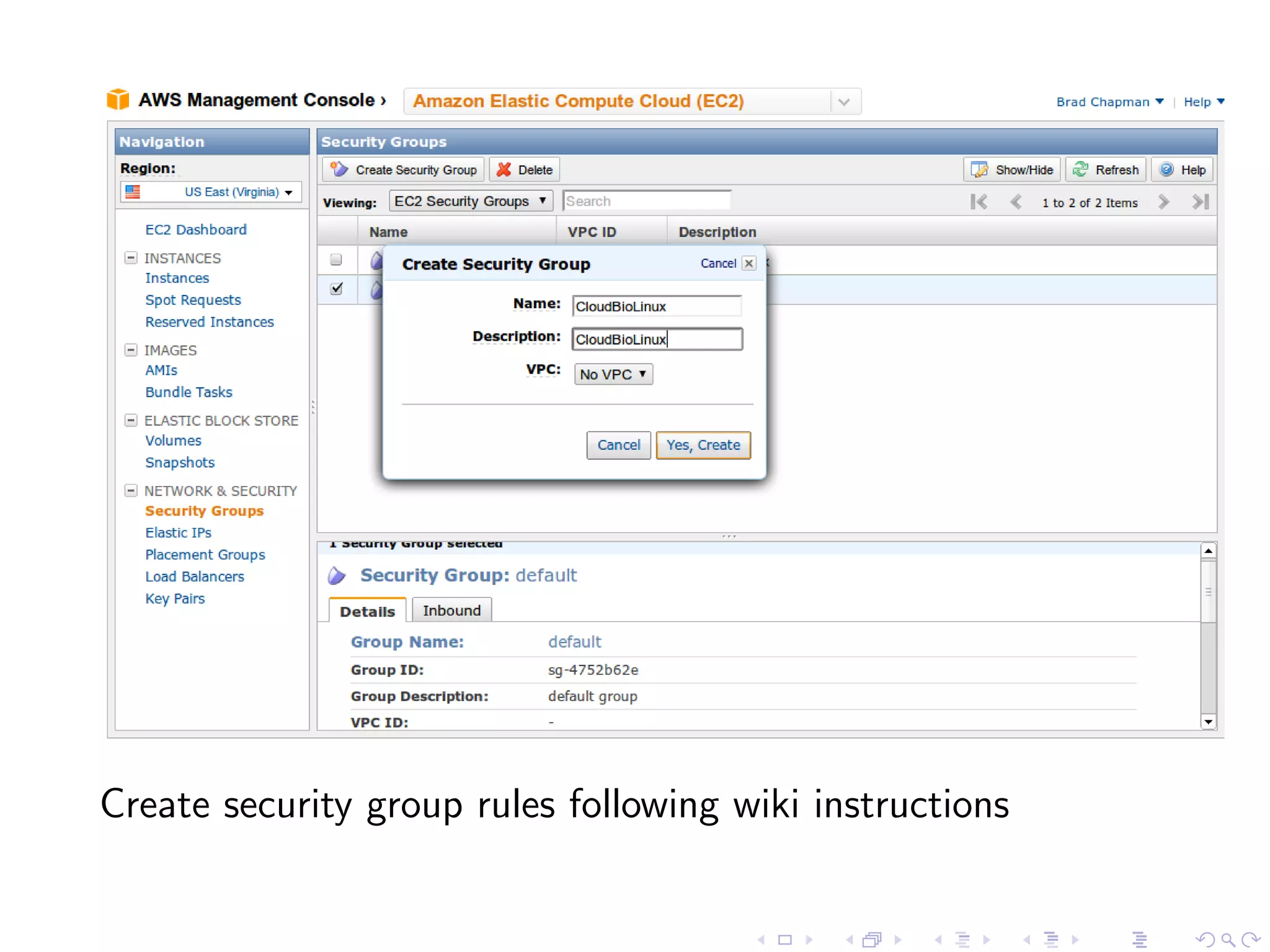This screenshot has height=952, width=1270.
Task: Uncheck the selected second row checkbox
Action: (336, 289)
